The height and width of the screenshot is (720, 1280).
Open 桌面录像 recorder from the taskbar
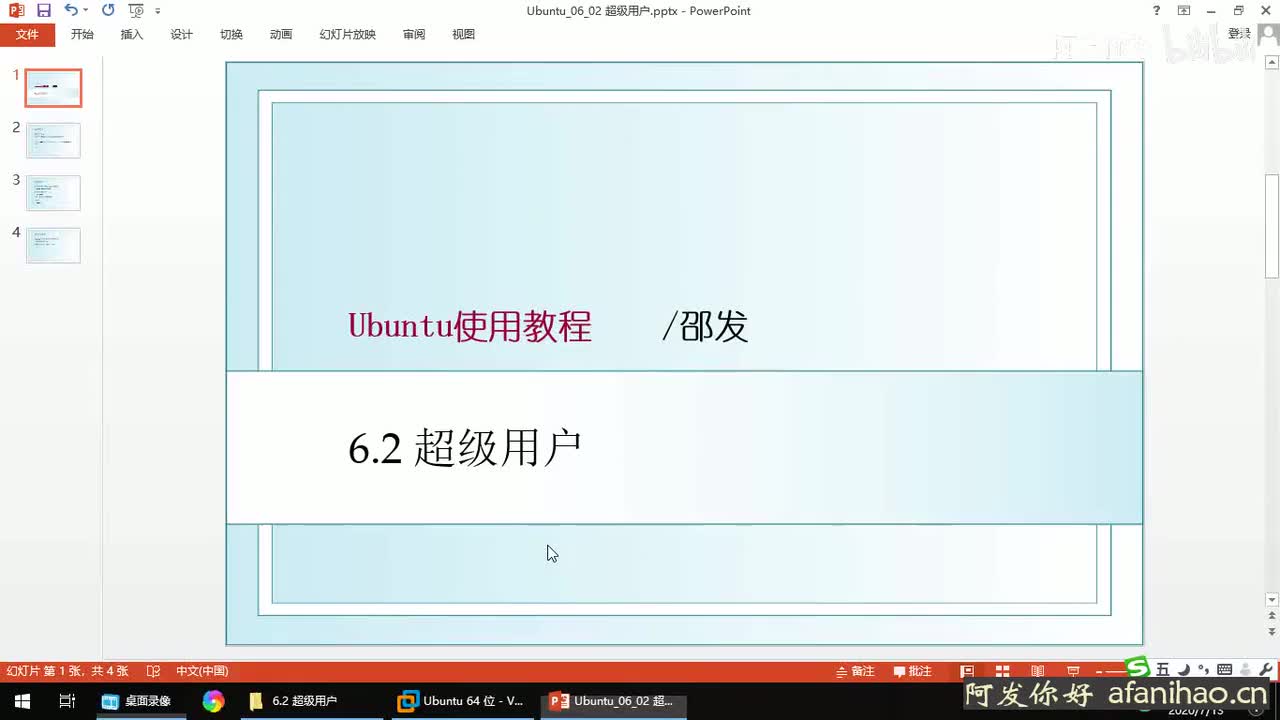(138, 701)
